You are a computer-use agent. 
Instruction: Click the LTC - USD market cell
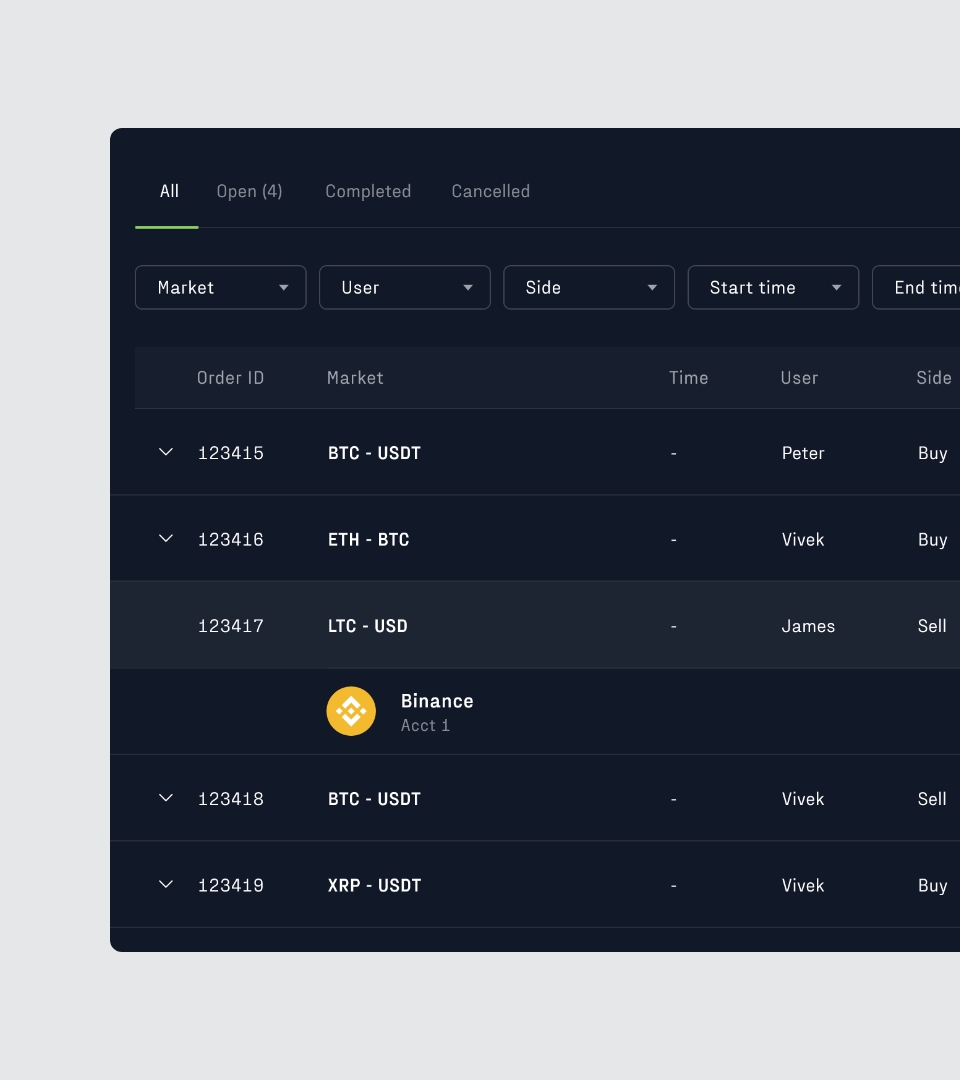[368, 626]
